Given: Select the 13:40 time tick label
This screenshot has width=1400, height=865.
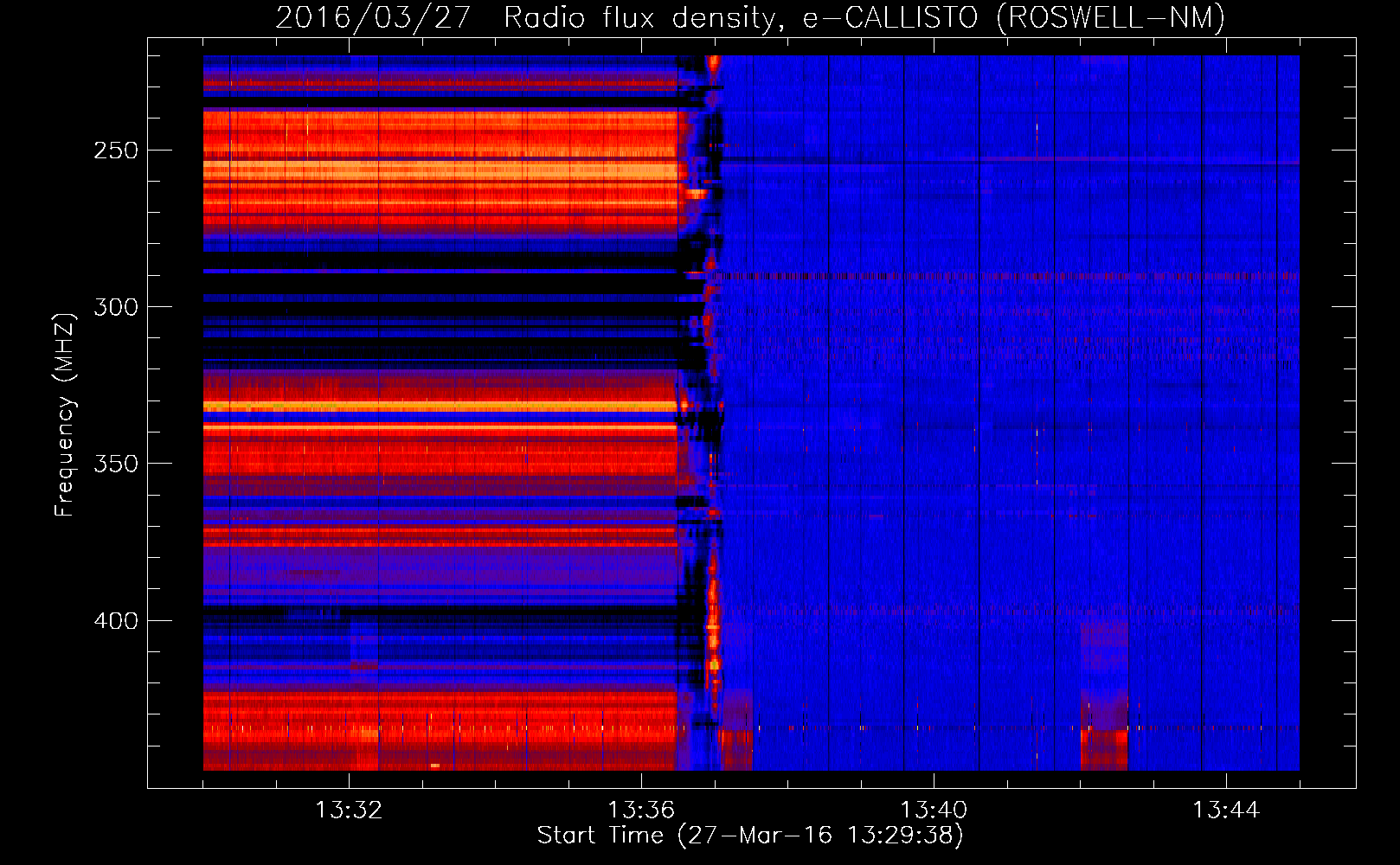Looking at the screenshot, I should pyautogui.click(x=934, y=811).
